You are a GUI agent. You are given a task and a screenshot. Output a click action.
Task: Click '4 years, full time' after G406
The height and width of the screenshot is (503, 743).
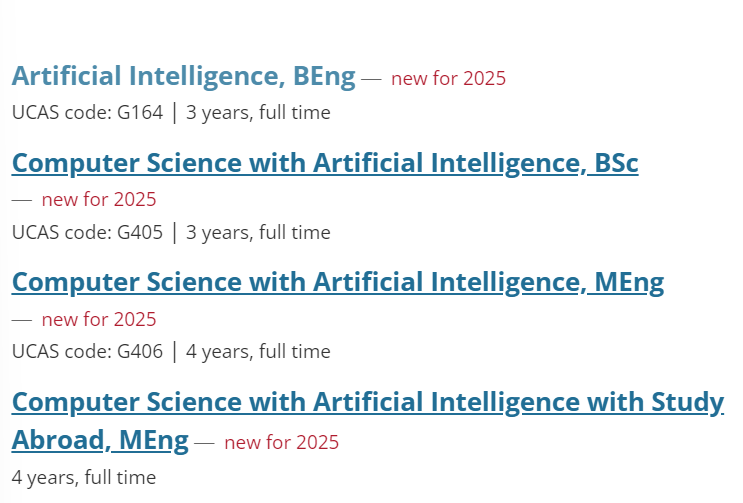(x=258, y=351)
